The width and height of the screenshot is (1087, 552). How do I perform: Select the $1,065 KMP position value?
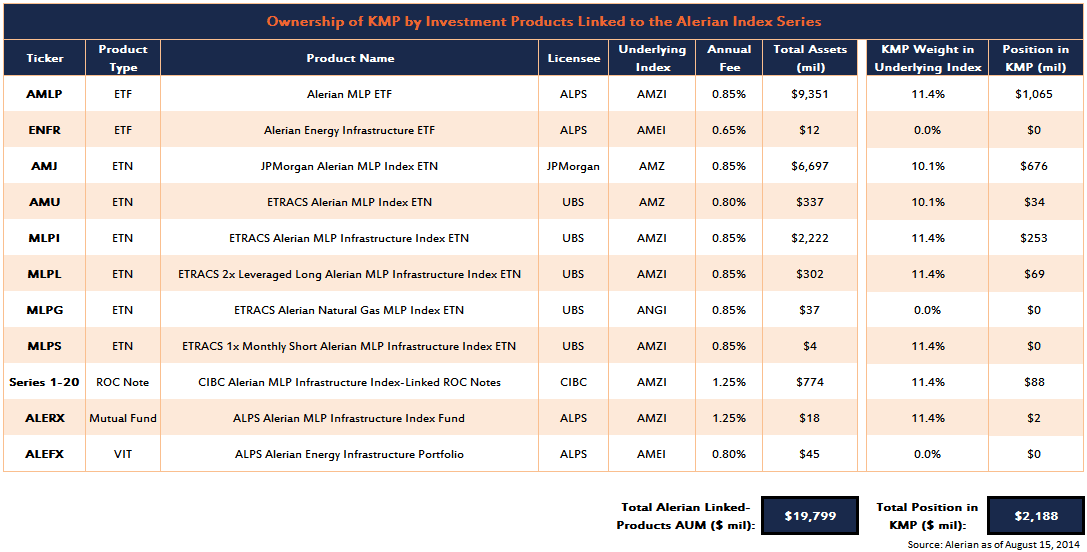(x=1035, y=94)
